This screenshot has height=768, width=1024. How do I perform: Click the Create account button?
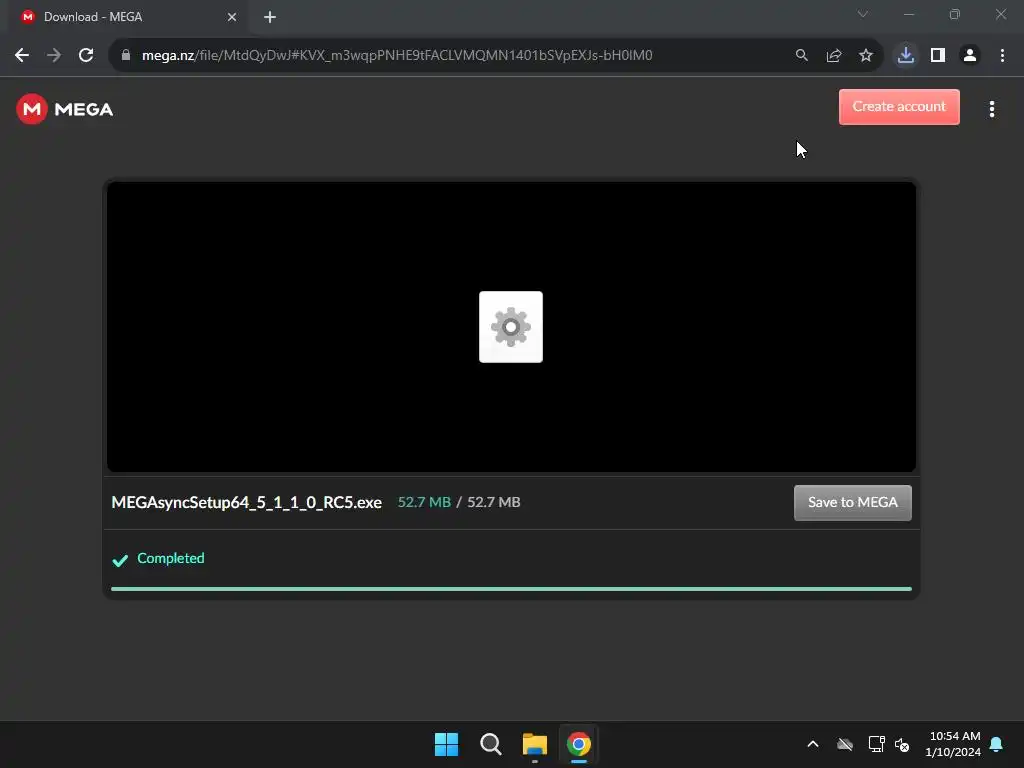coord(899,106)
